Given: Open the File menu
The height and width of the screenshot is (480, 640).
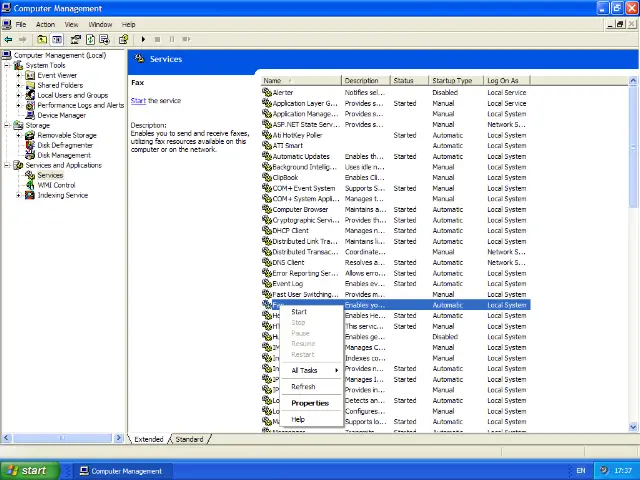Looking at the screenshot, I should click(20, 24).
